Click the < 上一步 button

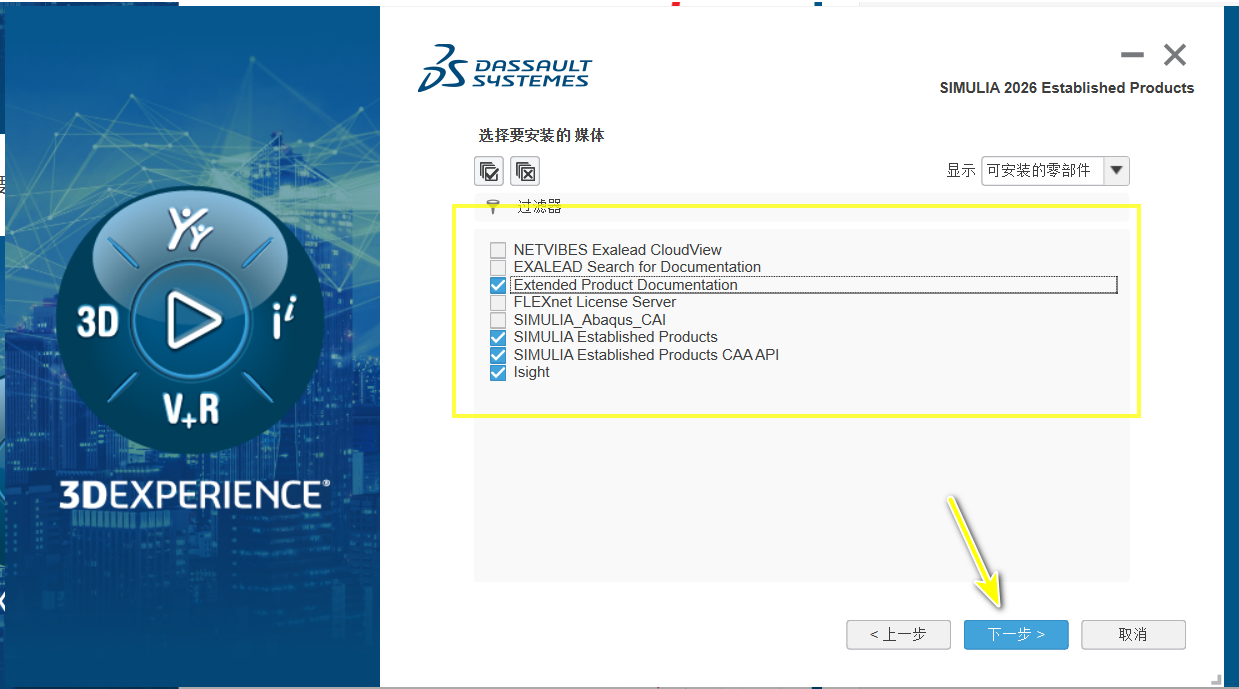click(x=898, y=634)
